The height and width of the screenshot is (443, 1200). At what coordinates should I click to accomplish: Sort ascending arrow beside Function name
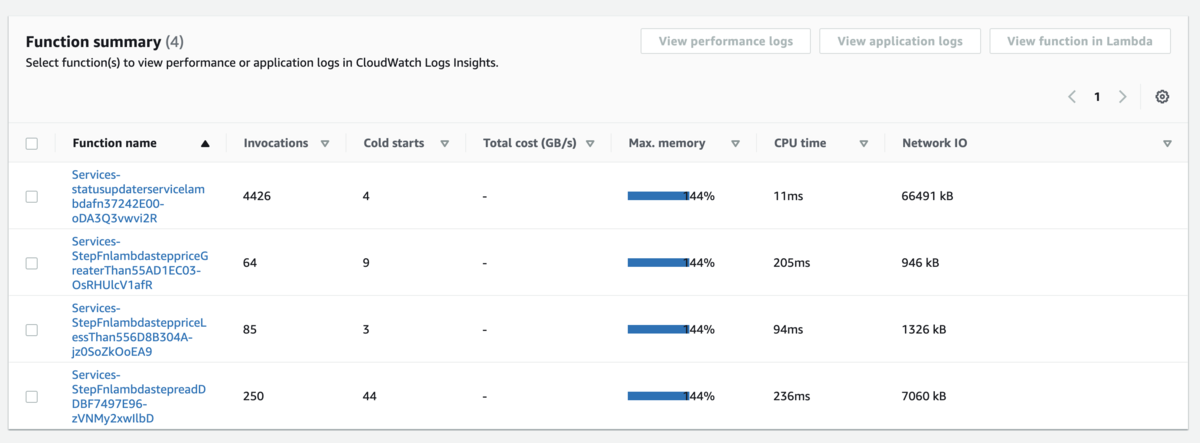point(205,144)
